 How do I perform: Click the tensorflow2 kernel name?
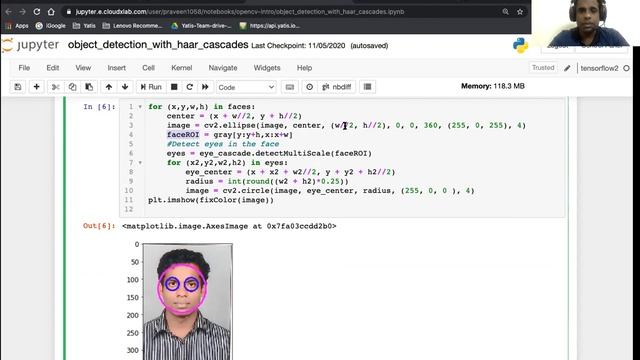(x=599, y=68)
